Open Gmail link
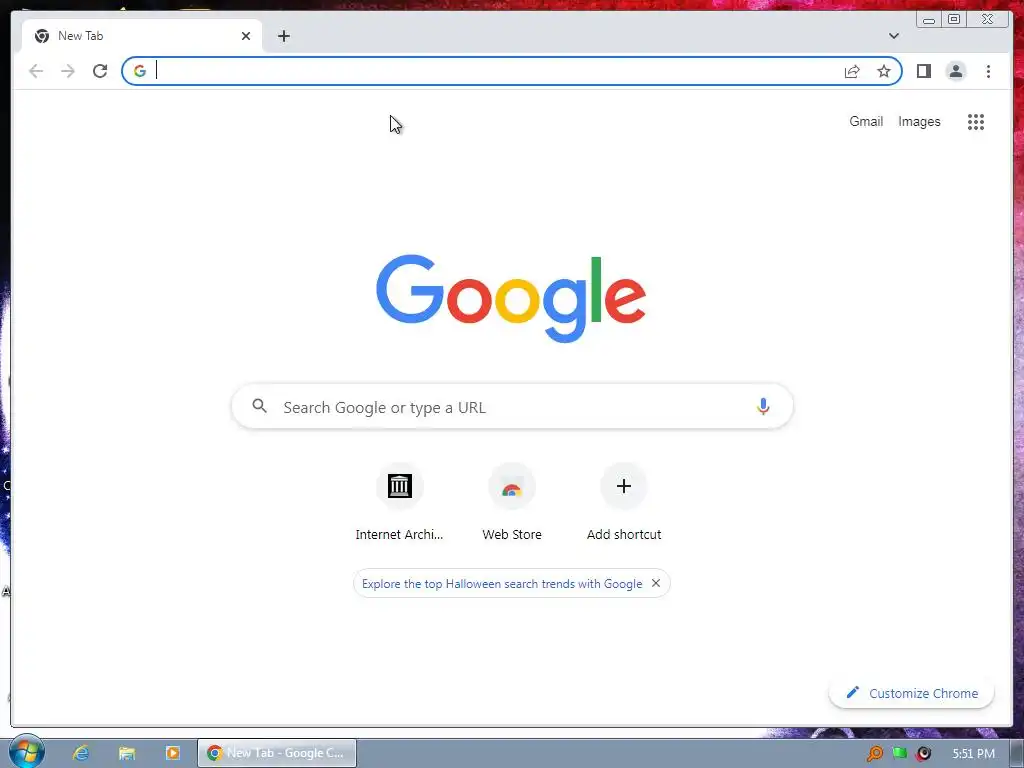Screen dimensions: 1024x768 (866, 121)
